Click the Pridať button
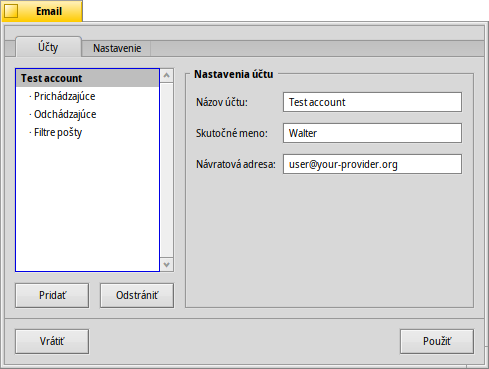489x369 pixels. [52, 295]
